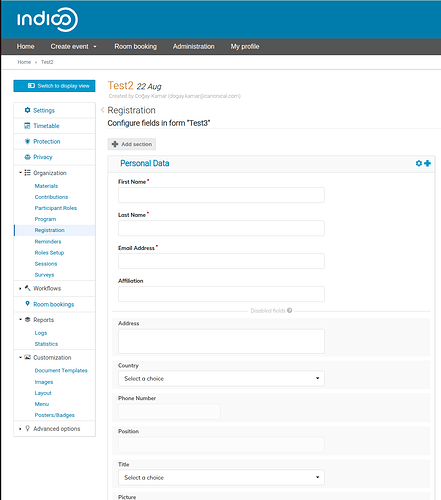Open the Create event dropdown menu
Screen dimensions: 441x500
pyautogui.click(x=74, y=47)
